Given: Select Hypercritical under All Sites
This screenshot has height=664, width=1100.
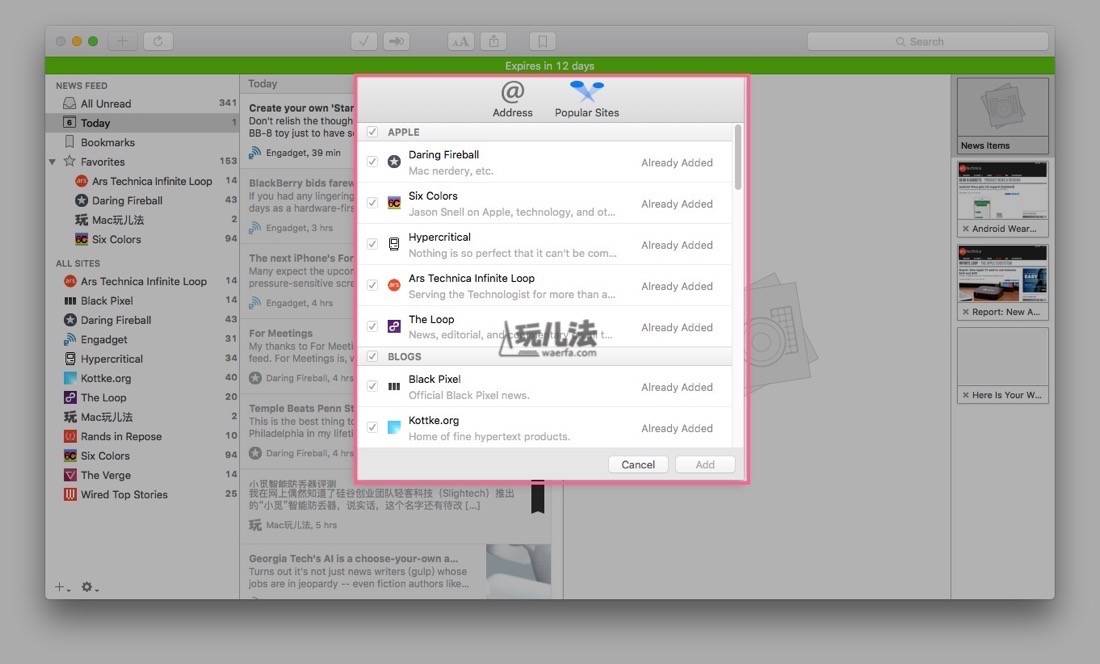Looking at the screenshot, I should pyautogui.click(x=142, y=359).
